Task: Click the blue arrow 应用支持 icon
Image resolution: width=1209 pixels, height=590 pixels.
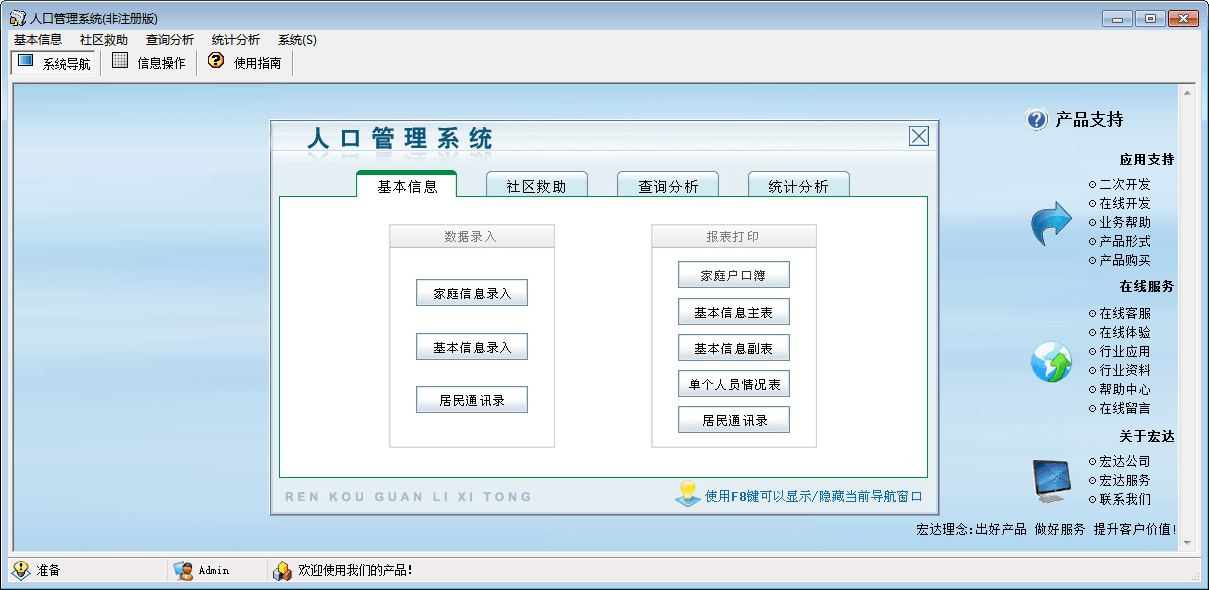Action: click(1050, 223)
